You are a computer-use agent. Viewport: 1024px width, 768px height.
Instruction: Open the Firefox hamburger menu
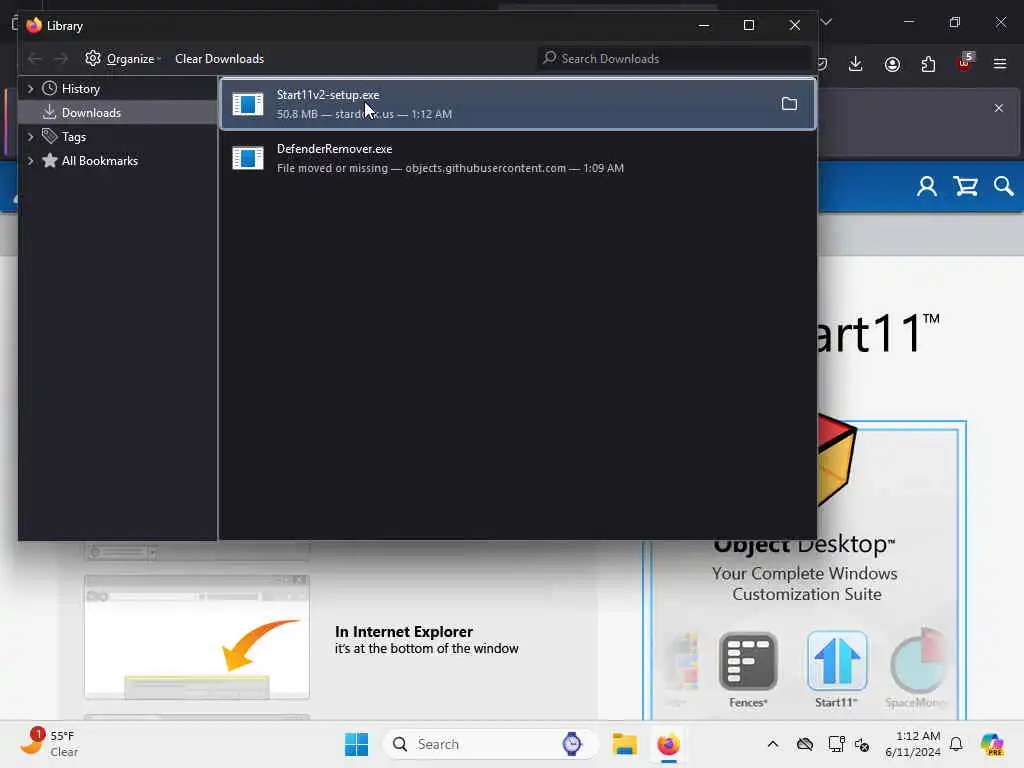[1000, 64]
